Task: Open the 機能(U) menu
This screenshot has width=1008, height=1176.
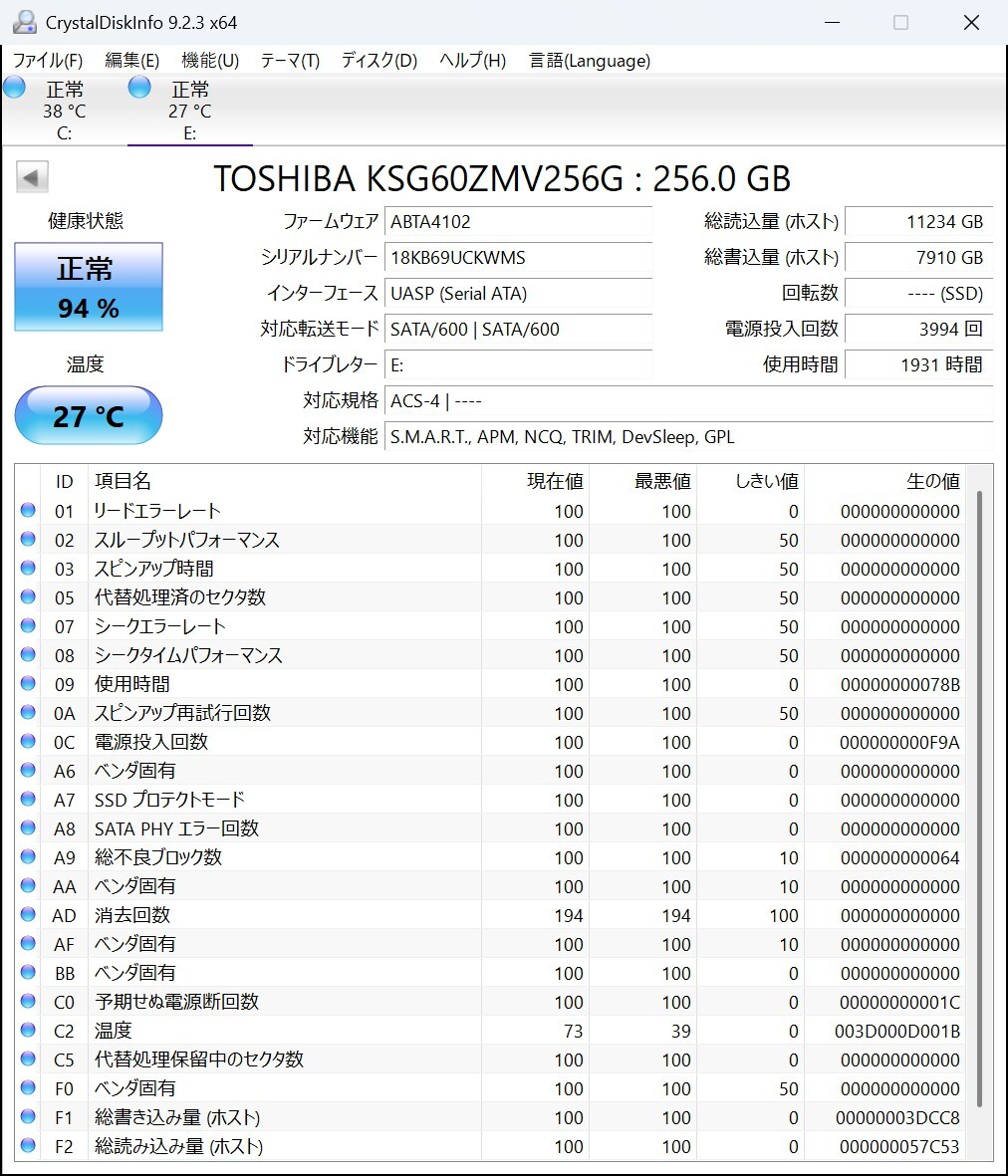Action: (210, 60)
